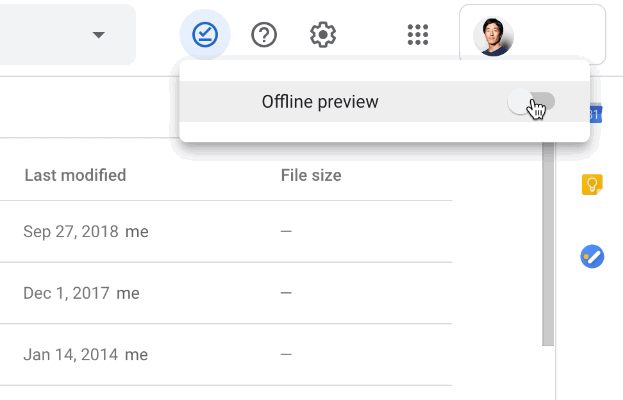
Task: Open Google Keep lightbulb side panel icon
Action: pos(592,185)
